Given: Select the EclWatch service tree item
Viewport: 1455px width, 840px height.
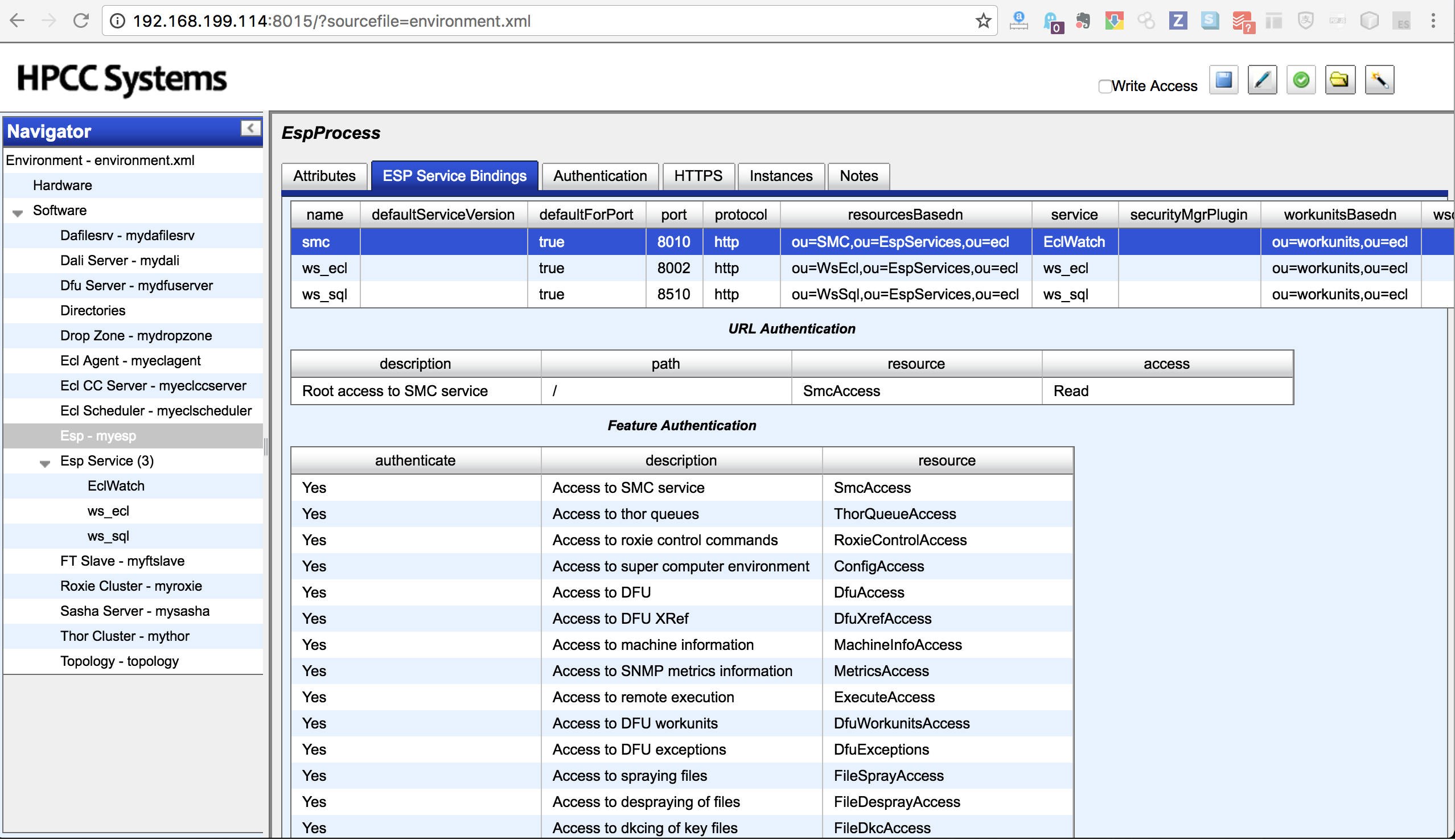Looking at the screenshot, I should pos(116,486).
